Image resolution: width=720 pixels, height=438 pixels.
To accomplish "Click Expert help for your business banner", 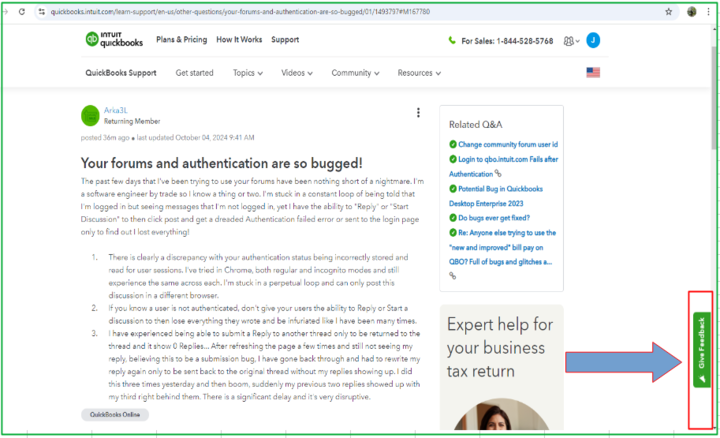I will pos(501,367).
